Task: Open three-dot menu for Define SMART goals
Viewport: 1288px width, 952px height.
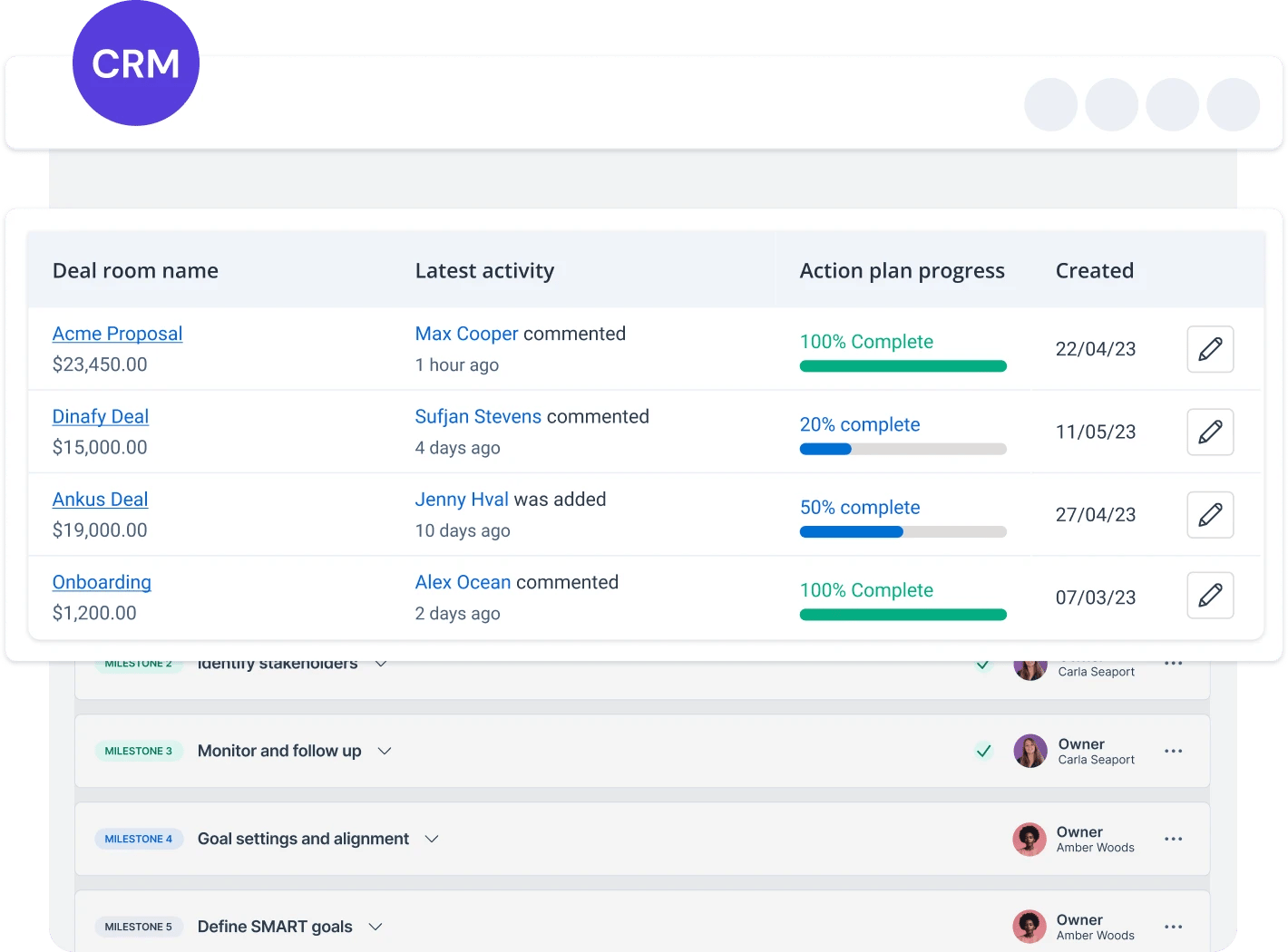Action: coord(1173,927)
